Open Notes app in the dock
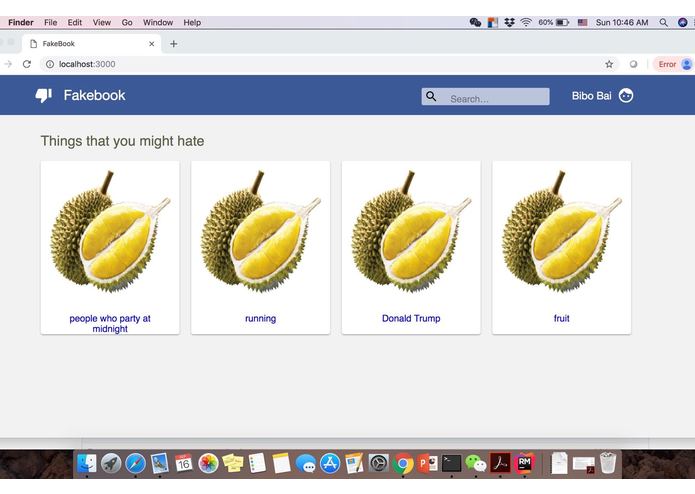695x494 pixels. click(x=281, y=463)
